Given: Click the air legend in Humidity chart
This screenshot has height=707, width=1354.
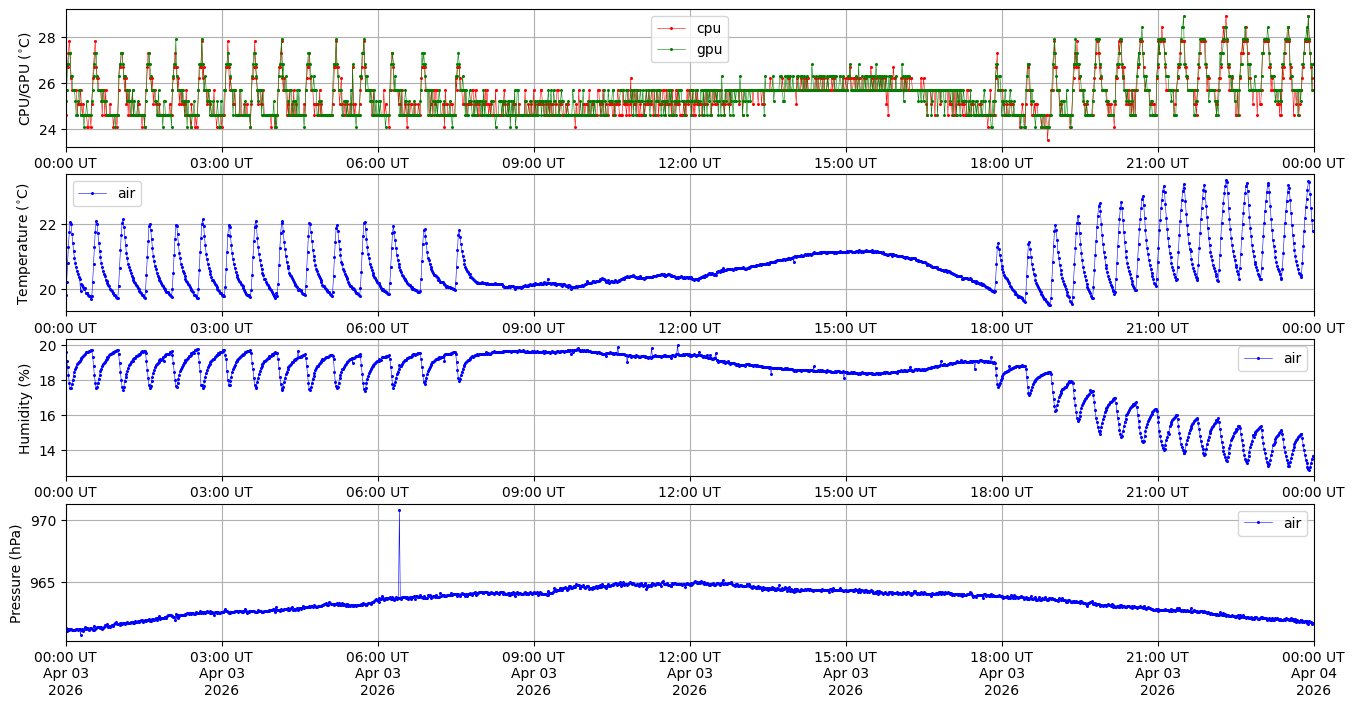Looking at the screenshot, I should [1272, 358].
